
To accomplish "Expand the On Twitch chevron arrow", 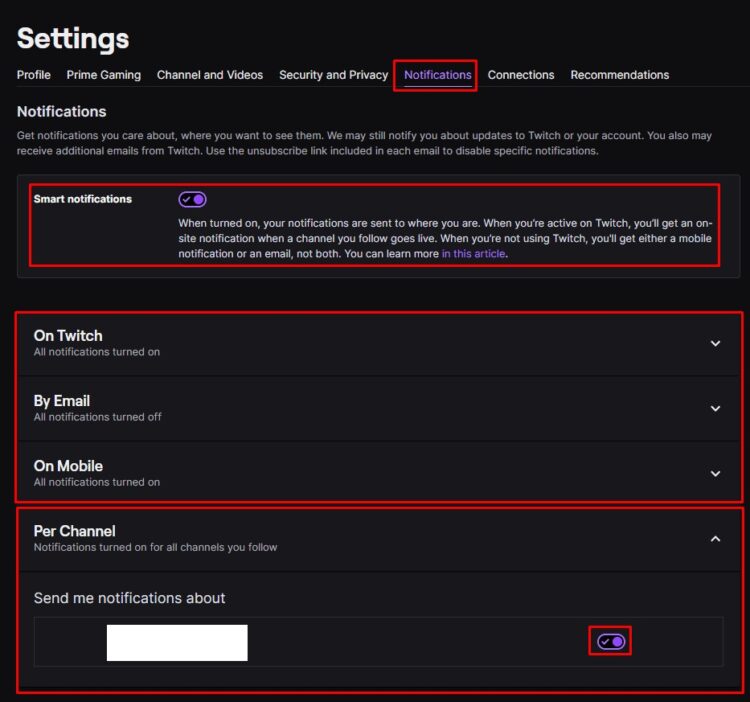I will tap(715, 343).
